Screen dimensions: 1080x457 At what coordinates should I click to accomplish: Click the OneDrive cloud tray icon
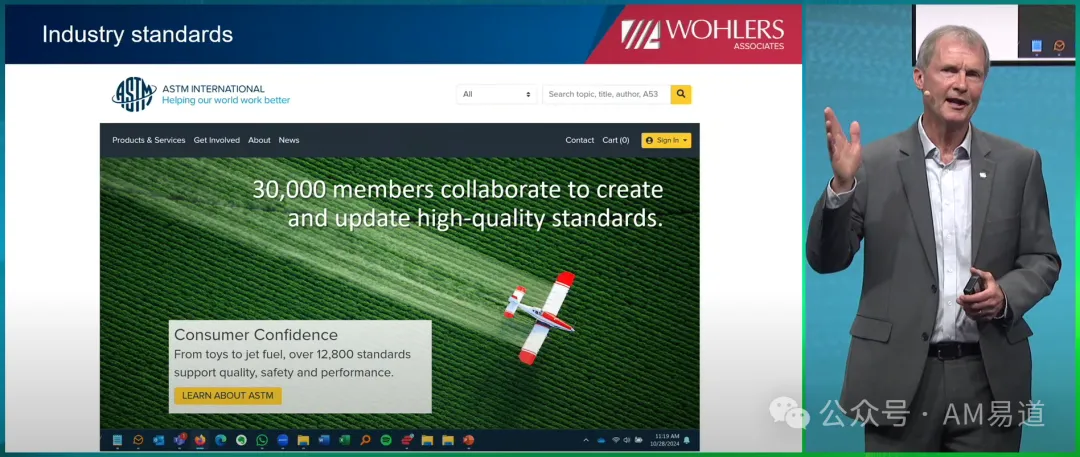(x=601, y=440)
